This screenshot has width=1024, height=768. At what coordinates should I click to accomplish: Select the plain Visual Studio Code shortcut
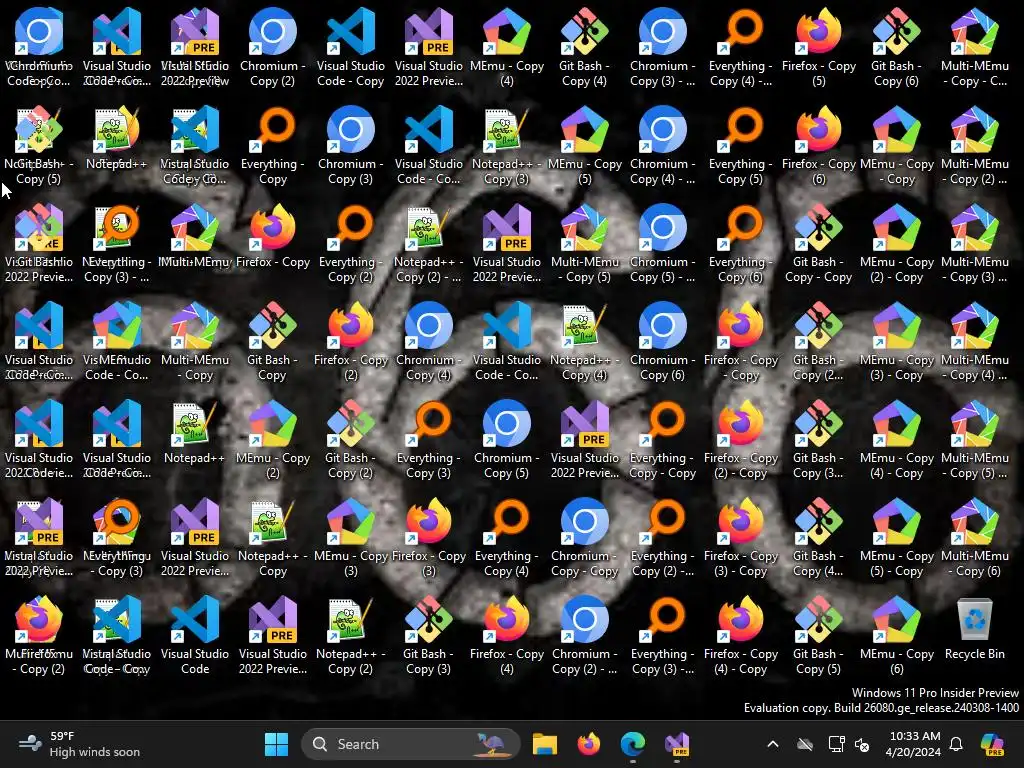tap(195, 636)
